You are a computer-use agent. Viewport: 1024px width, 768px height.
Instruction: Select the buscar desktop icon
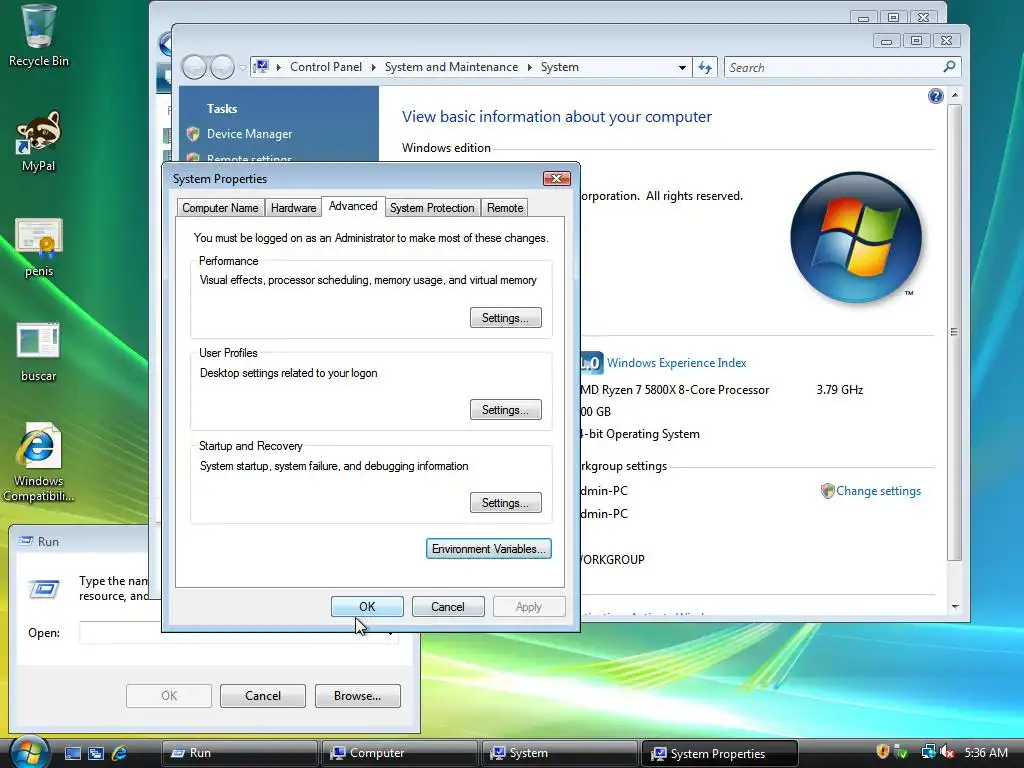click(x=39, y=351)
